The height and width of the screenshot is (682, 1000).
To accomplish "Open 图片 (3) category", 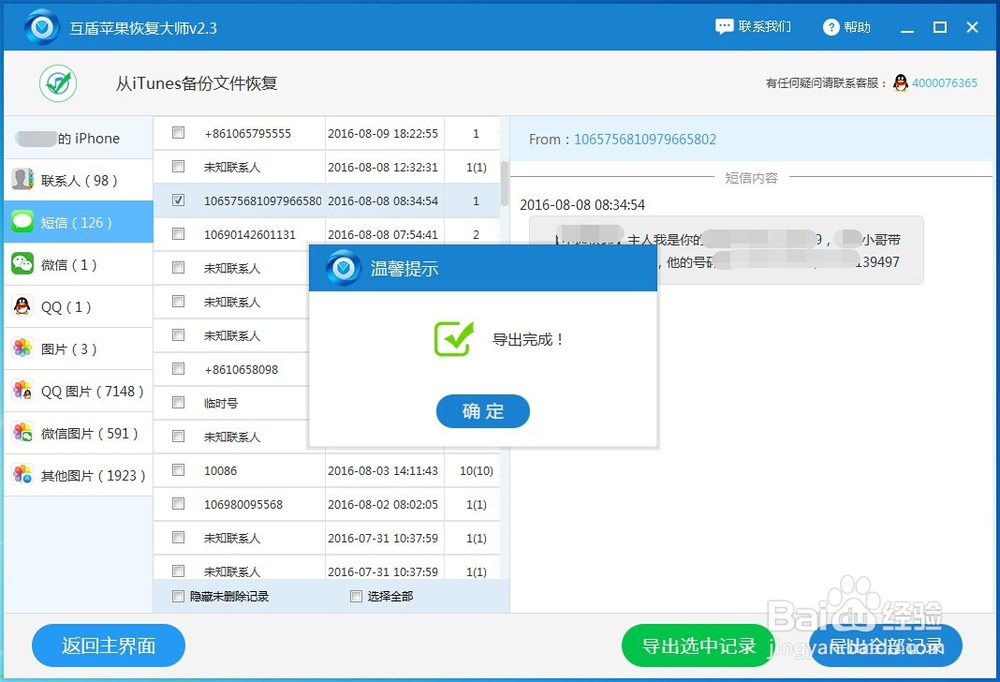I will coord(78,348).
